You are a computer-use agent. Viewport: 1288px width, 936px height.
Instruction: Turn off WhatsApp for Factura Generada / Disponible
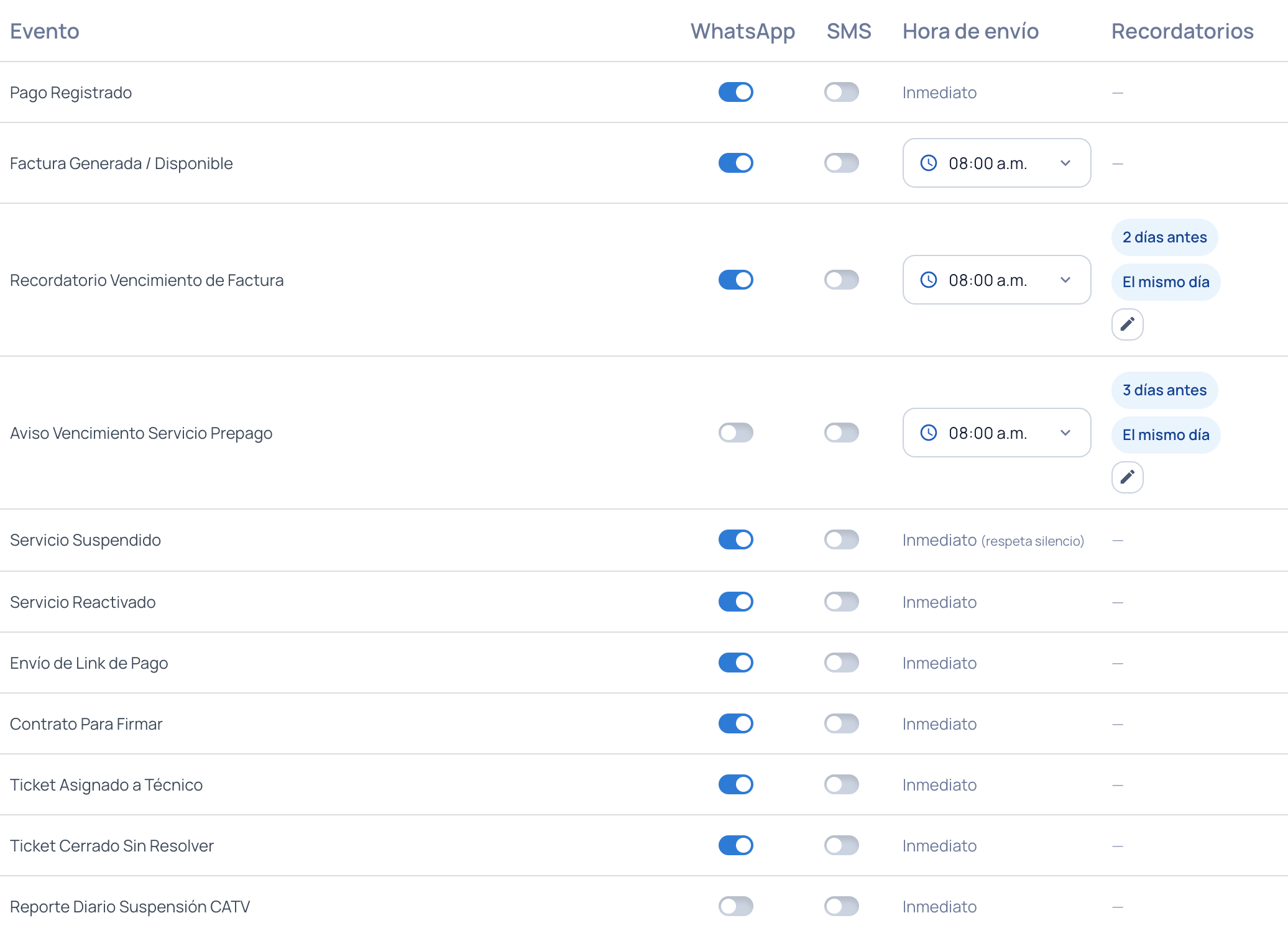tap(735, 163)
